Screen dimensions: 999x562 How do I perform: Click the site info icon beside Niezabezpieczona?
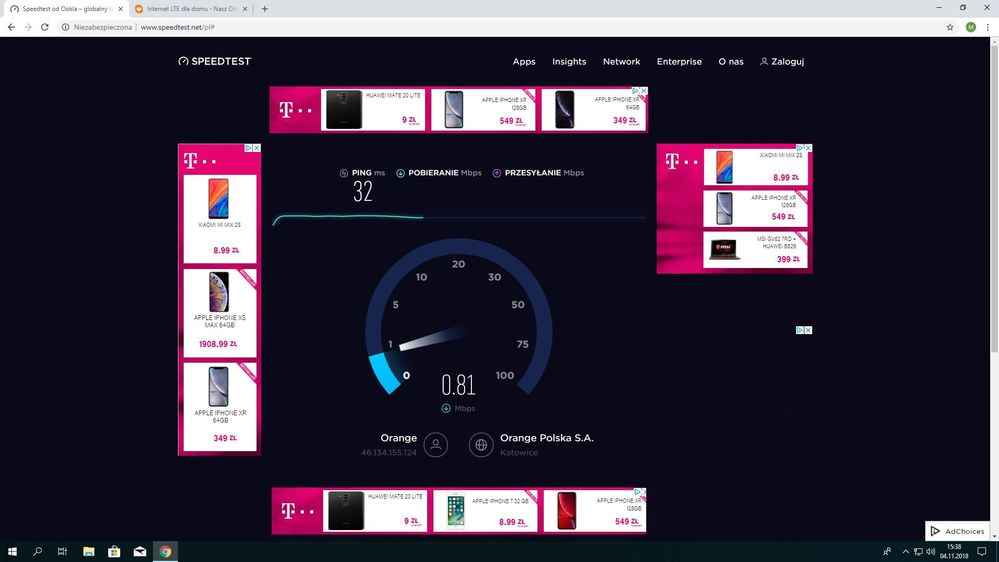[x=64, y=27]
